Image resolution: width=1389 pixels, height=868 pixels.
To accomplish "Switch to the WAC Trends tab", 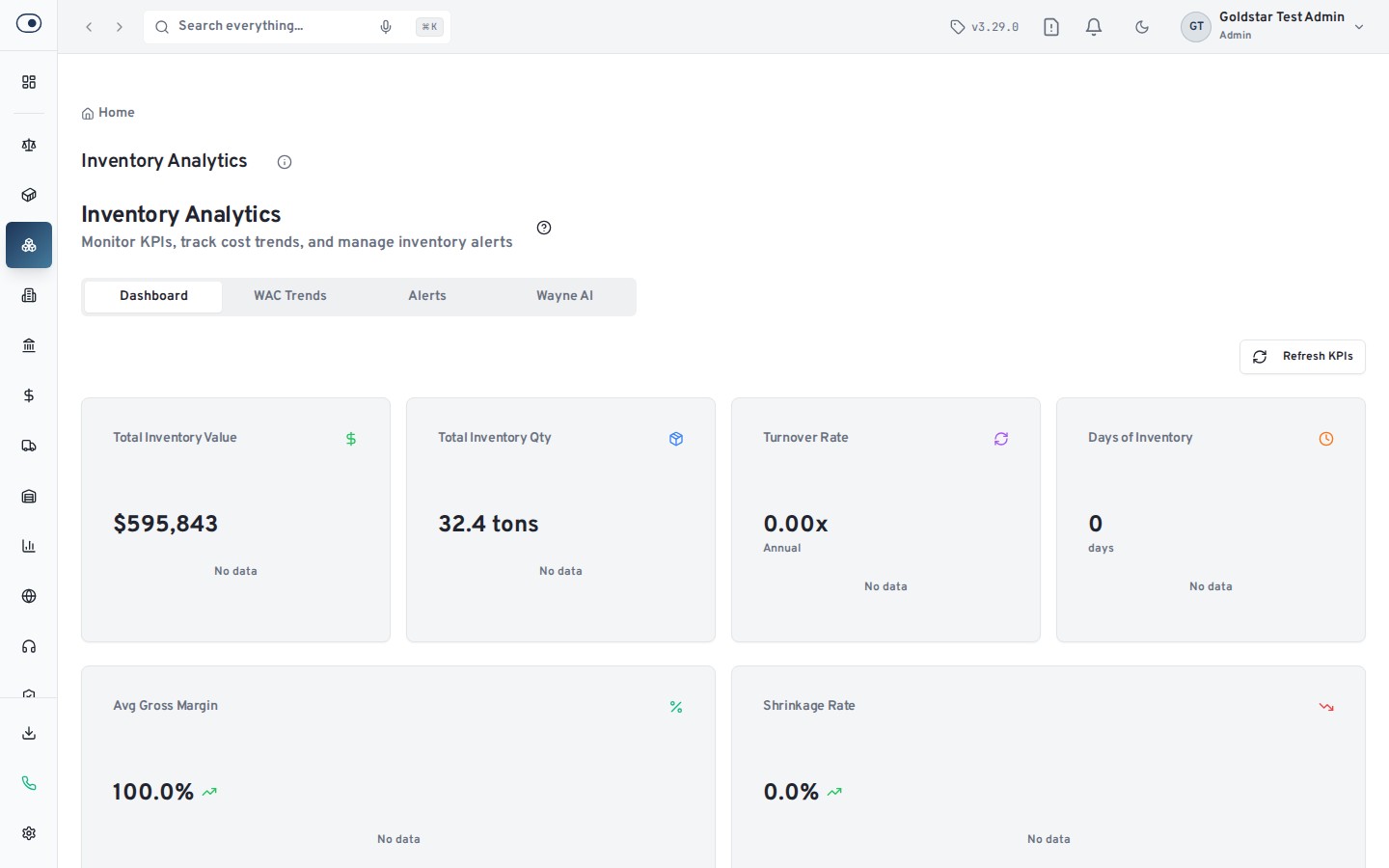I will point(290,296).
